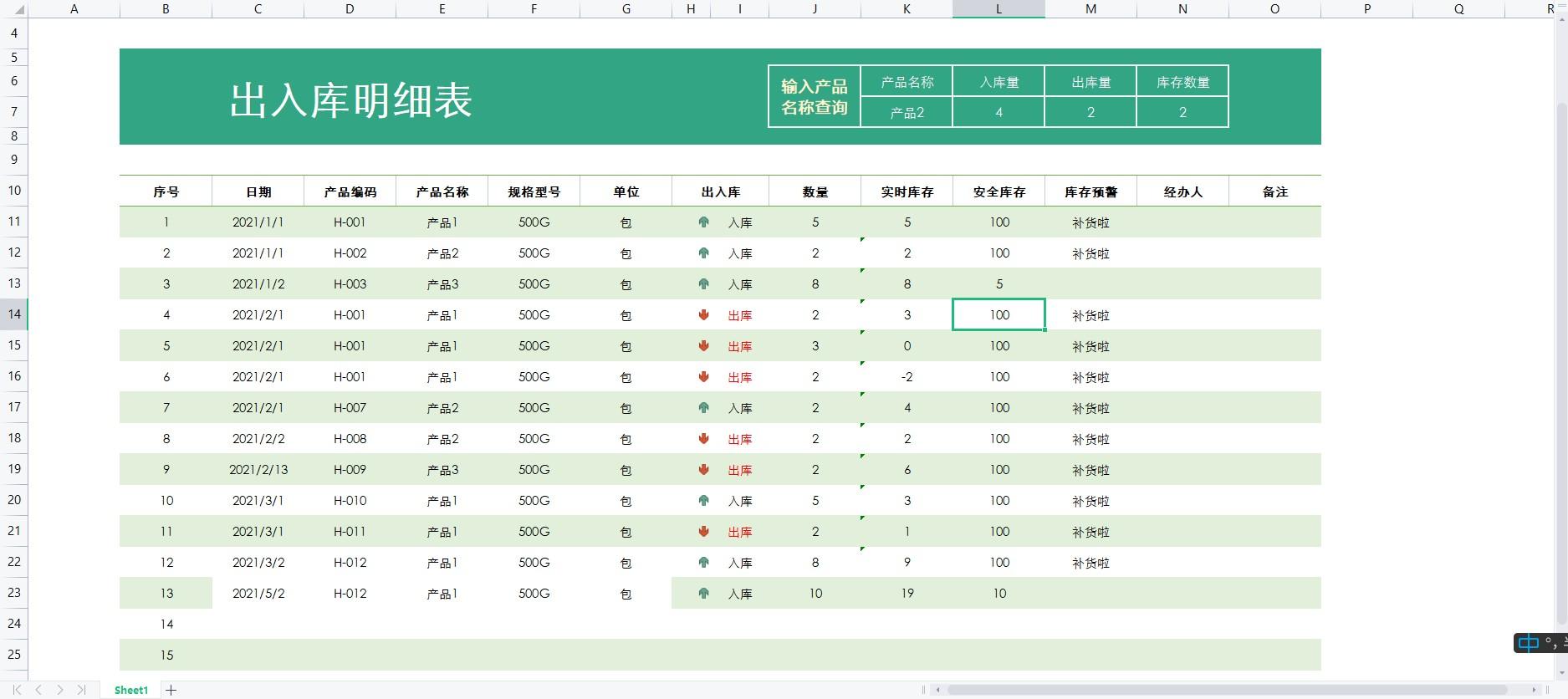Select the 安全库存 column header cell
Viewport: 1568px width, 699px height.
[x=999, y=191]
